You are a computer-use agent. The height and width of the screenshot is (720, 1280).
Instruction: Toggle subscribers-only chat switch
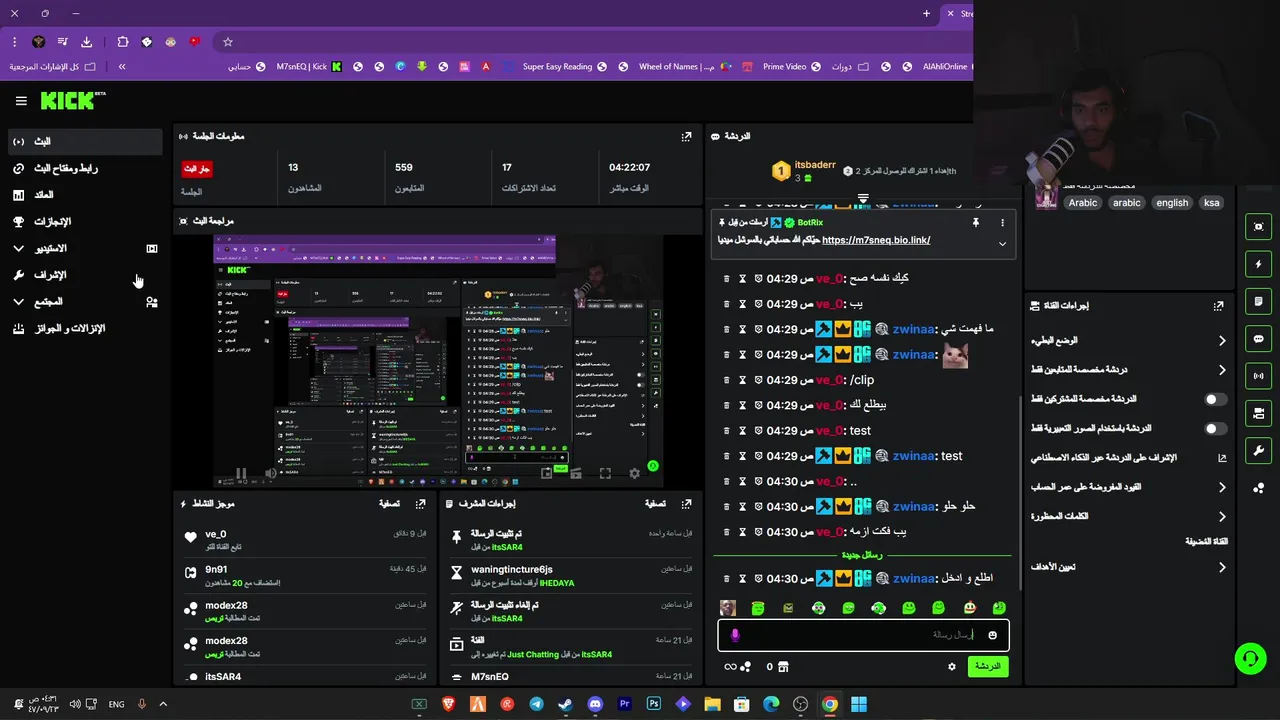[1215, 399]
